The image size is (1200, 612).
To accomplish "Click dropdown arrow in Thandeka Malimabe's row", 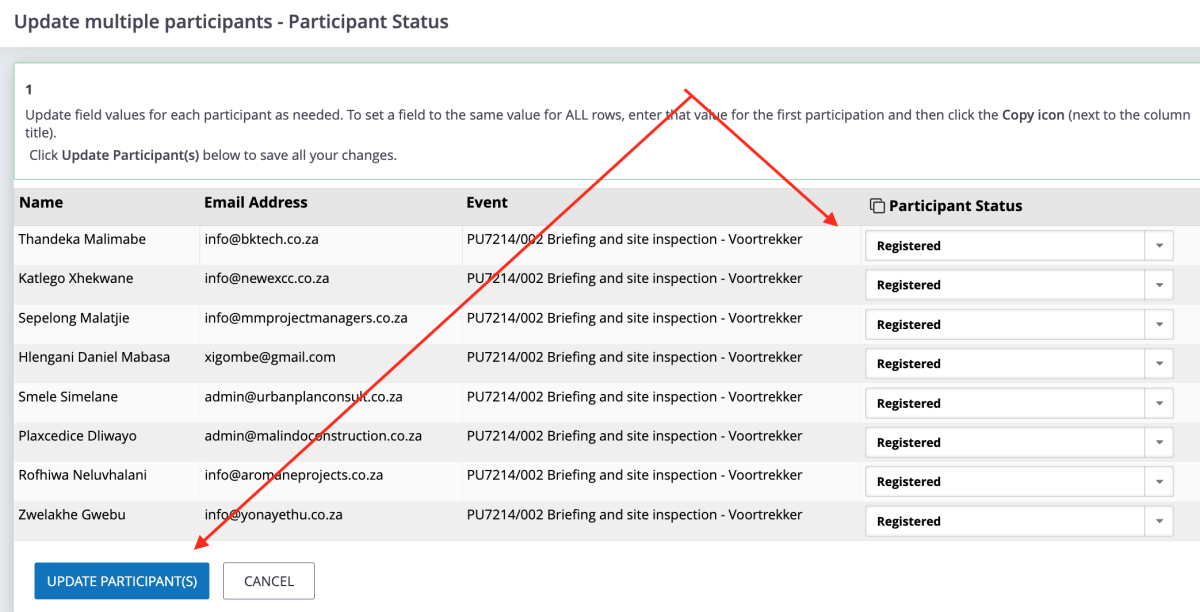I will [1159, 246].
